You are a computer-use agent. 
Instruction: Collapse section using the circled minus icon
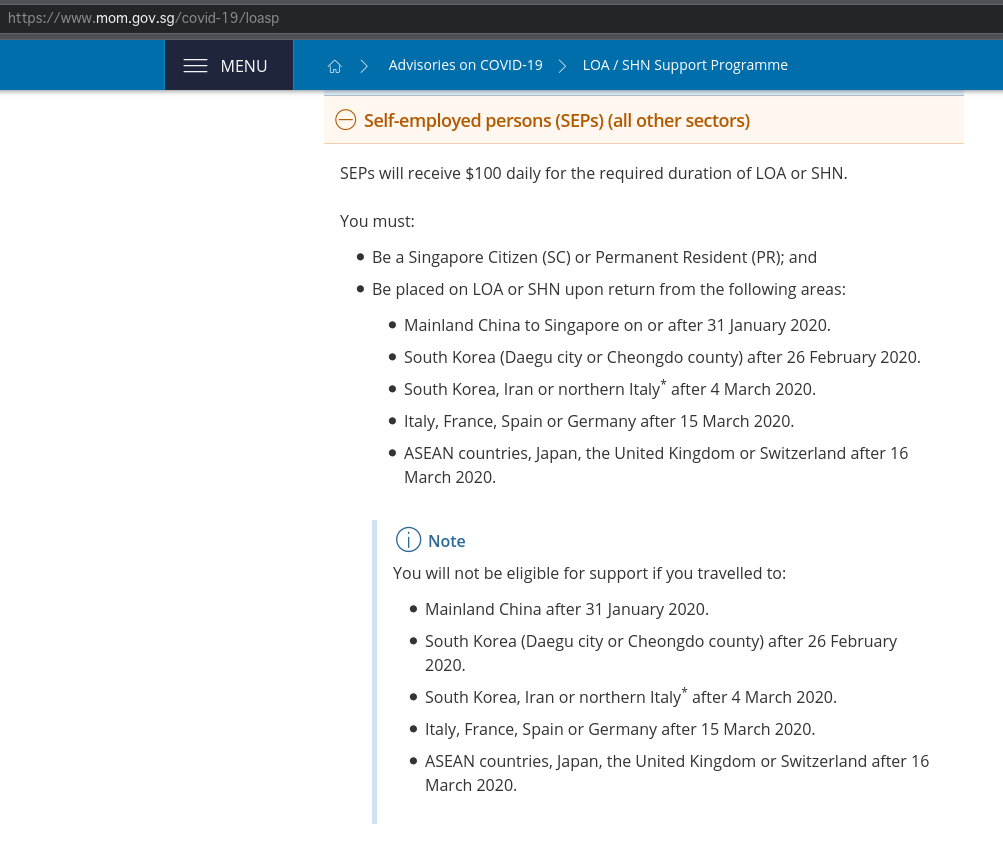[x=345, y=121]
